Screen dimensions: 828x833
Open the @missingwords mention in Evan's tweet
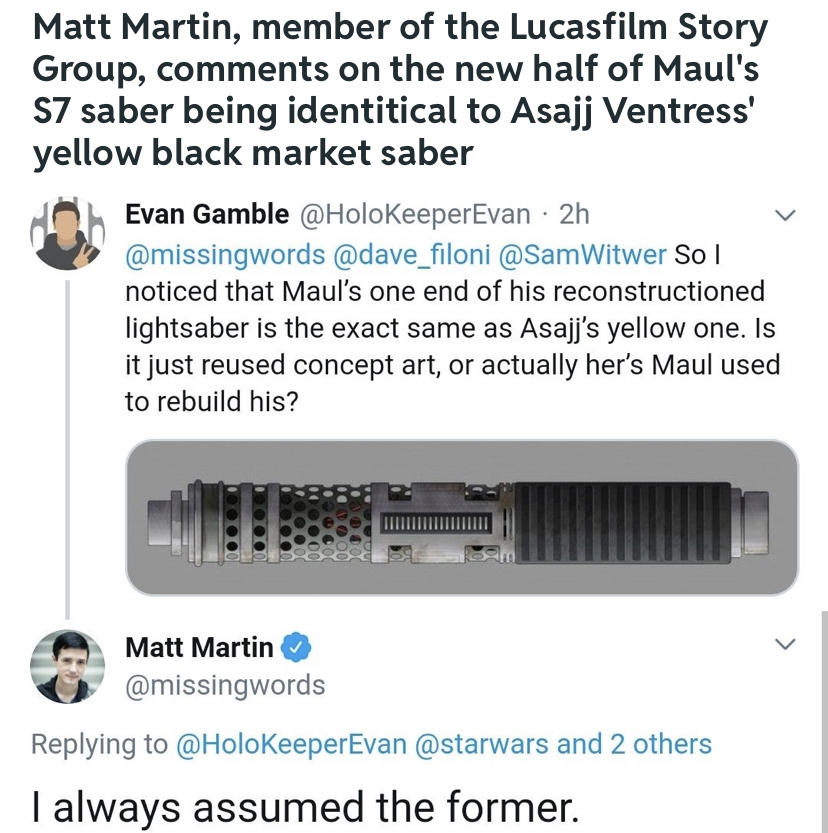point(225,254)
